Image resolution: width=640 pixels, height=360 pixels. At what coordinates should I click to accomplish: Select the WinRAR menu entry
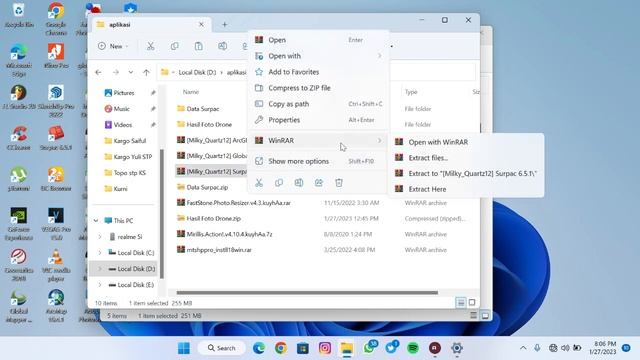(318, 140)
